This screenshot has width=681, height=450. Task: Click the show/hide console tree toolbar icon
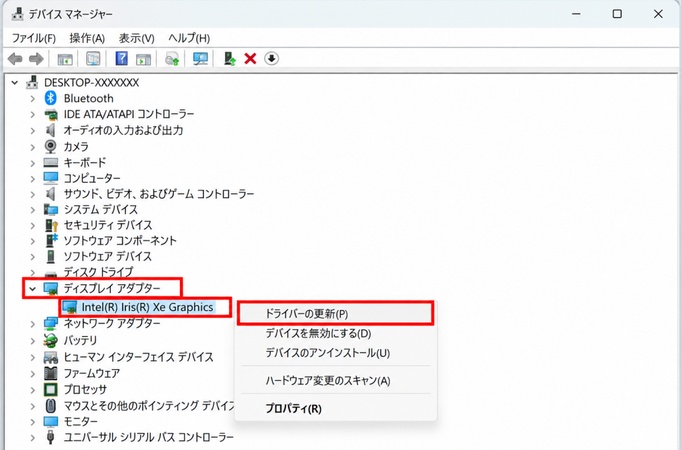click(65, 59)
